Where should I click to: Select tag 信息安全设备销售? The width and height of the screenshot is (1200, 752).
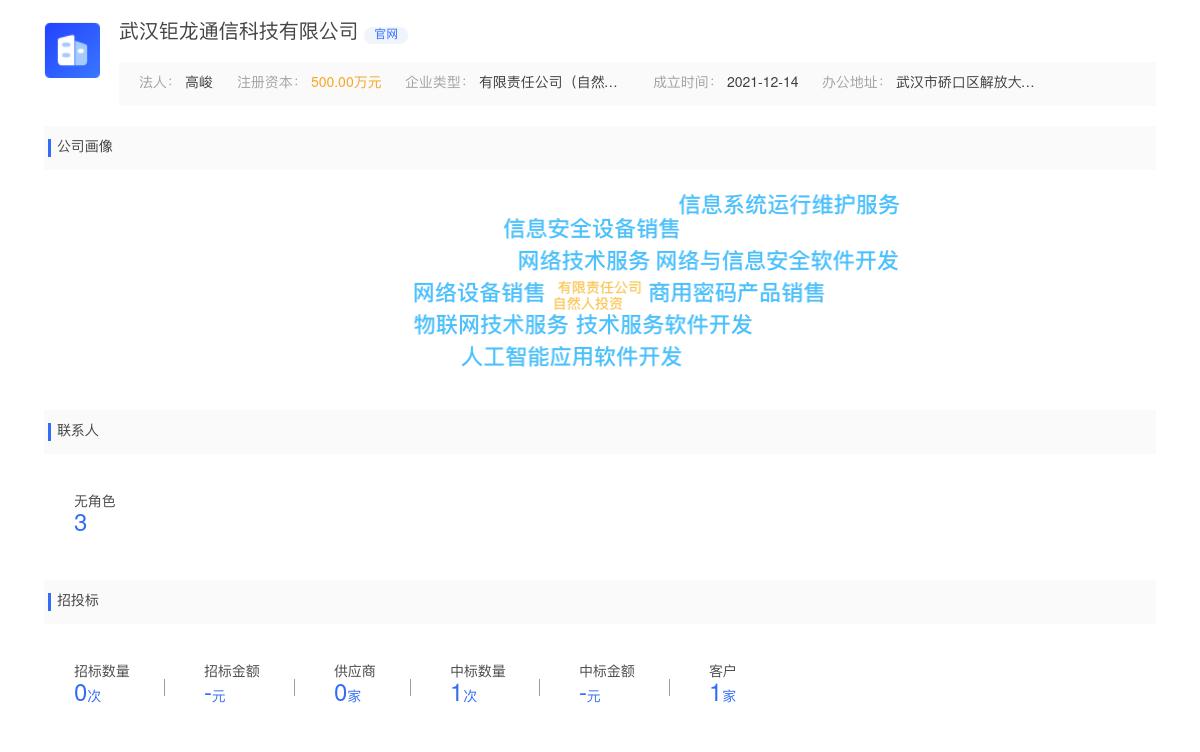(591, 229)
